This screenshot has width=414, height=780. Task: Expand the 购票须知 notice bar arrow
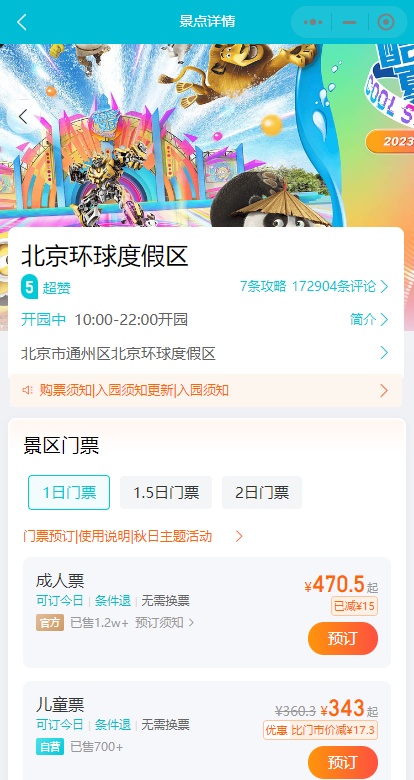[384, 390]
